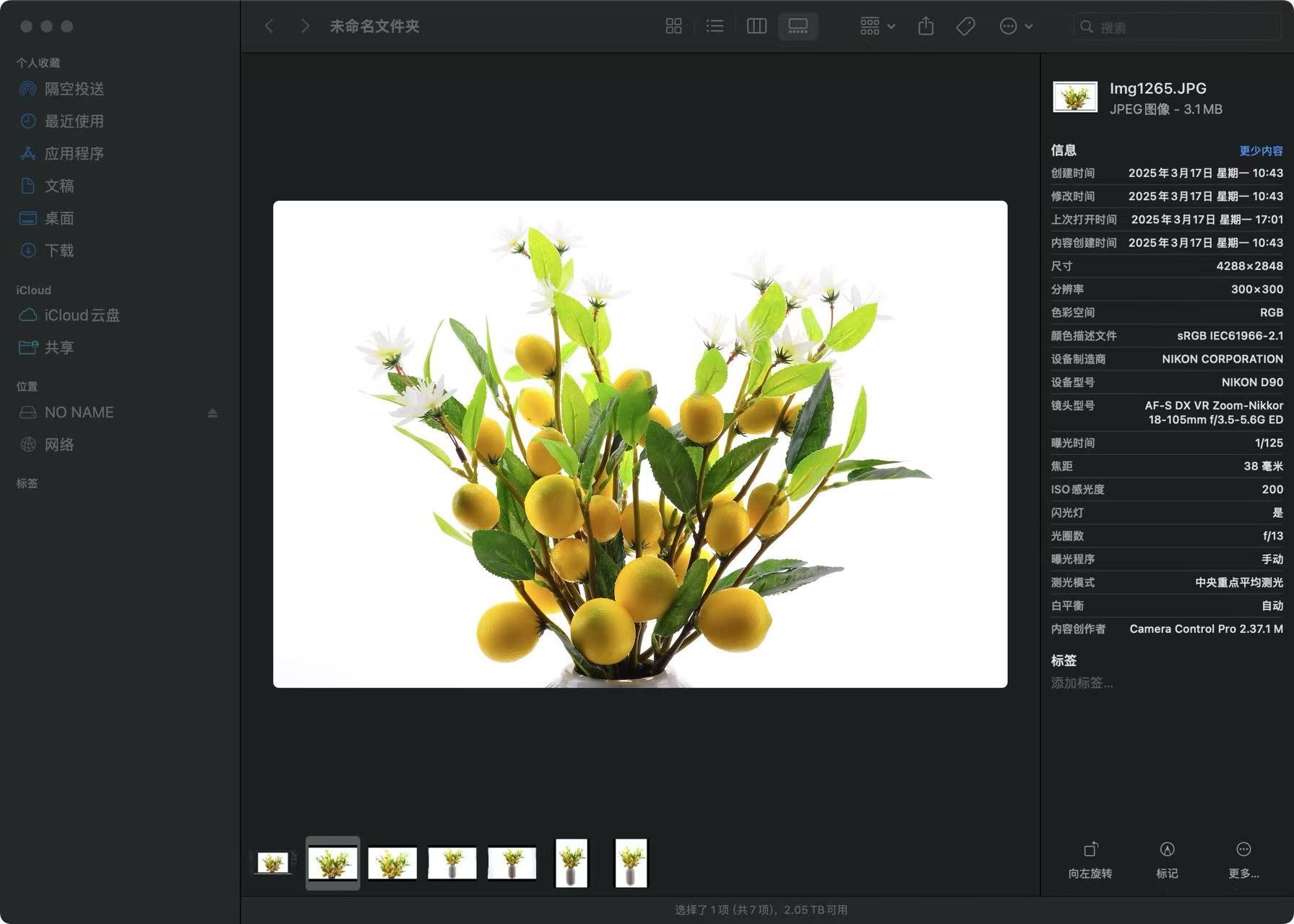Image resolution: width=1294 pixels, height=924 pixels.
Task: Select the last portrait thumbnail
Action: (x=631, y=863)
